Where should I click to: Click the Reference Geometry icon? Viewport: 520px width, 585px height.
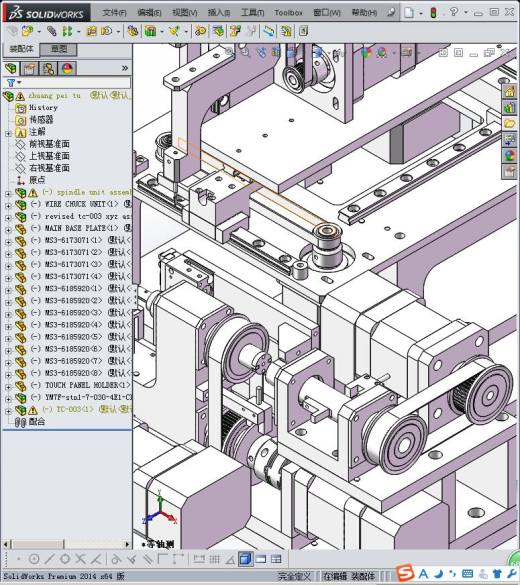tap(174, 31)
